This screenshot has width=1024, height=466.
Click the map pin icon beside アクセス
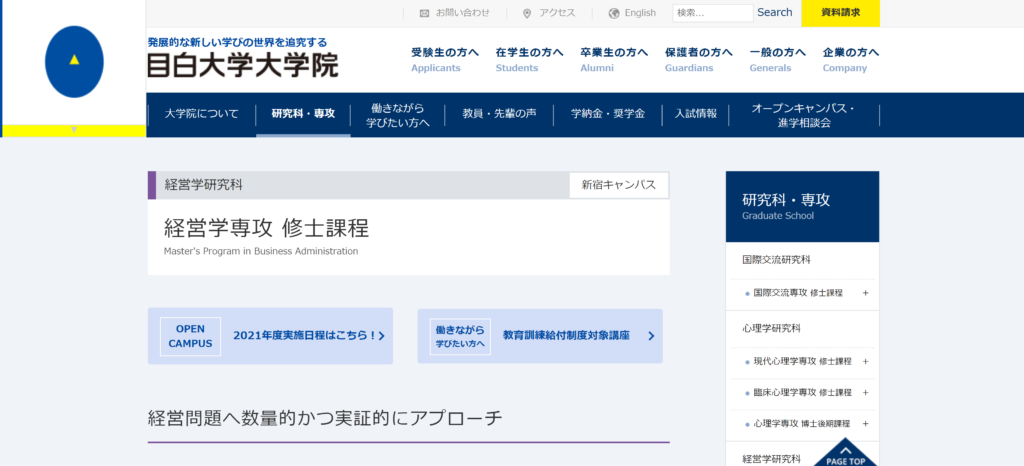coord(527,13)
